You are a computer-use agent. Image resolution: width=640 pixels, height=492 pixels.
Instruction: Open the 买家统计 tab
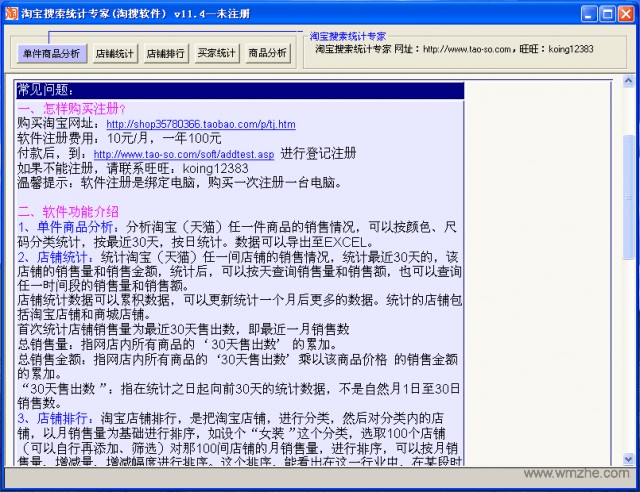[217, 53]
